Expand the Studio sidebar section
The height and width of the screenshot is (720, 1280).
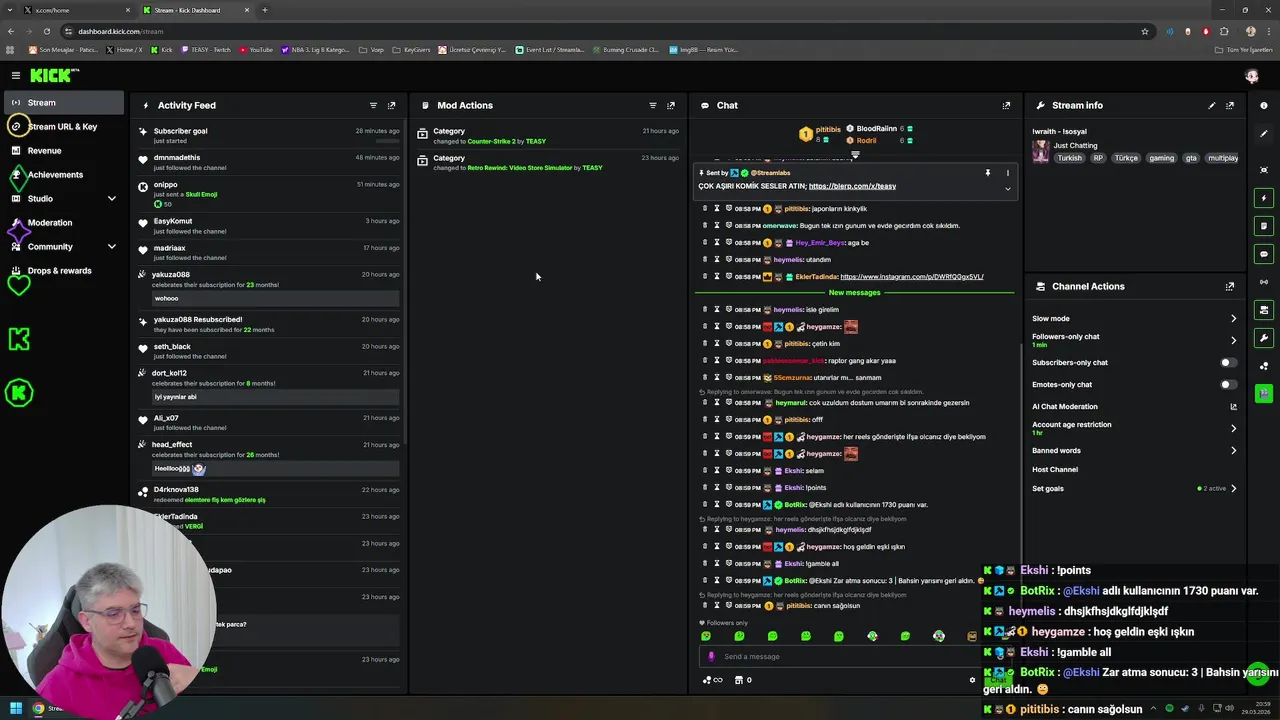pyautogui.click(x=111, y=199)
